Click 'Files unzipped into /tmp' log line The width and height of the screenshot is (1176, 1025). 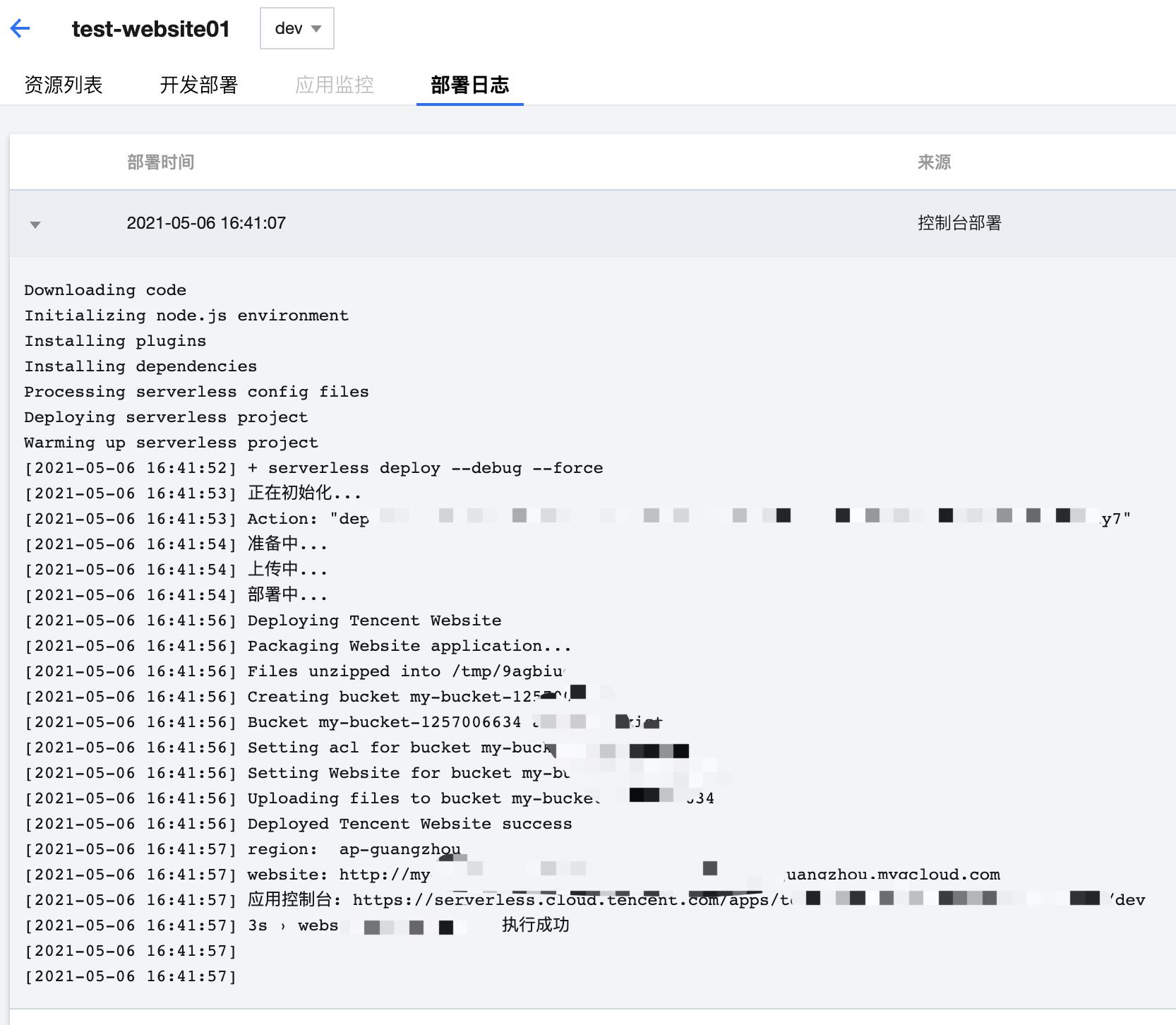point(294,671)
